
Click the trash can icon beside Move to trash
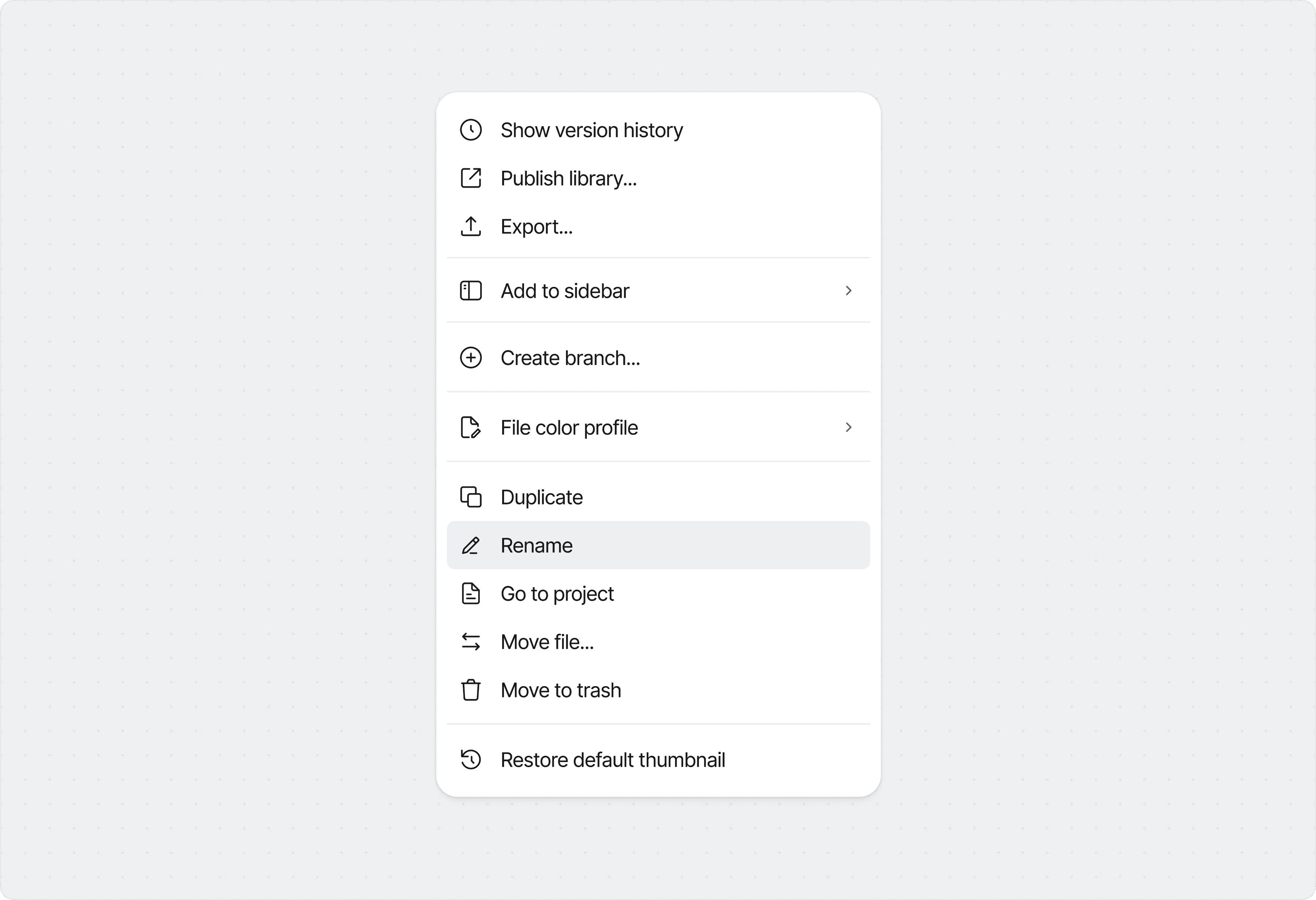point(470,690)
